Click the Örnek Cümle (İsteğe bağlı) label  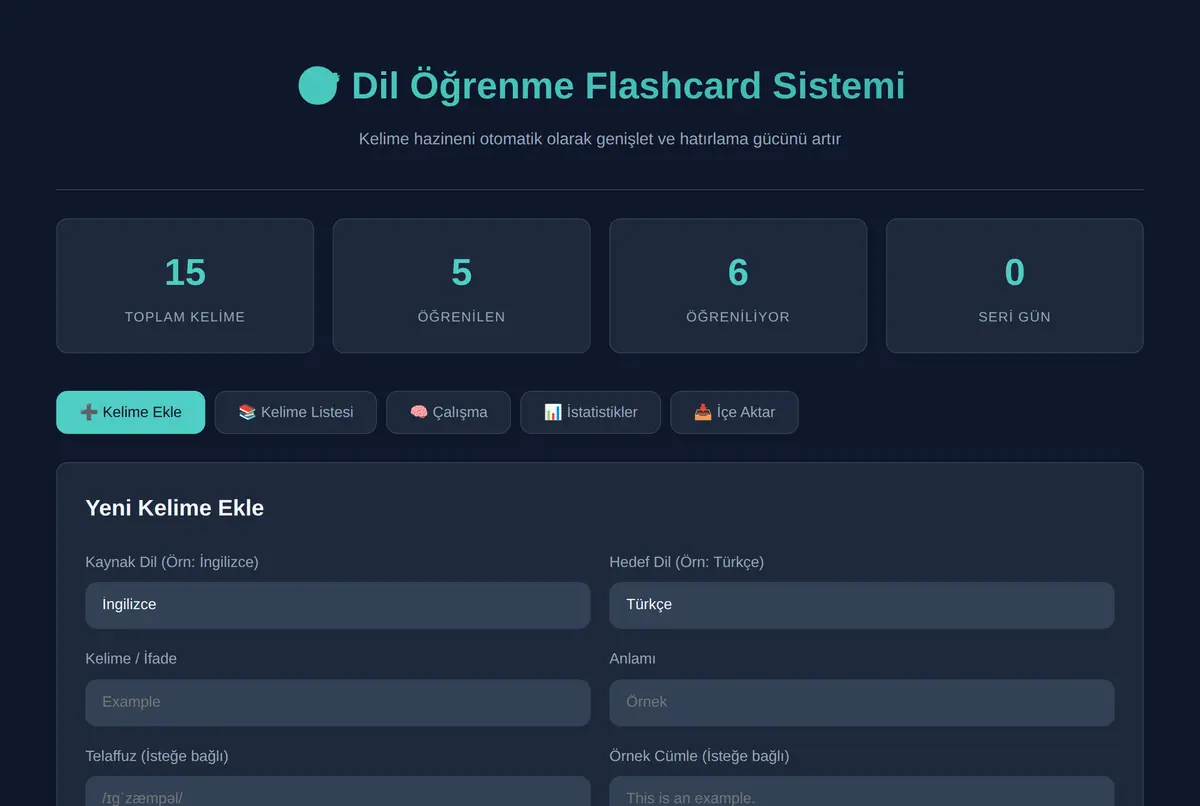tap(700, 756)
